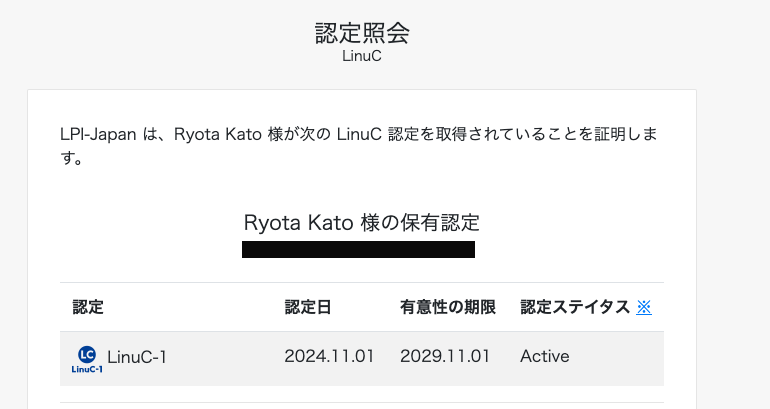Open the ※ footnote link
This screenshot has width=770, height=409.
coord(644,307)
